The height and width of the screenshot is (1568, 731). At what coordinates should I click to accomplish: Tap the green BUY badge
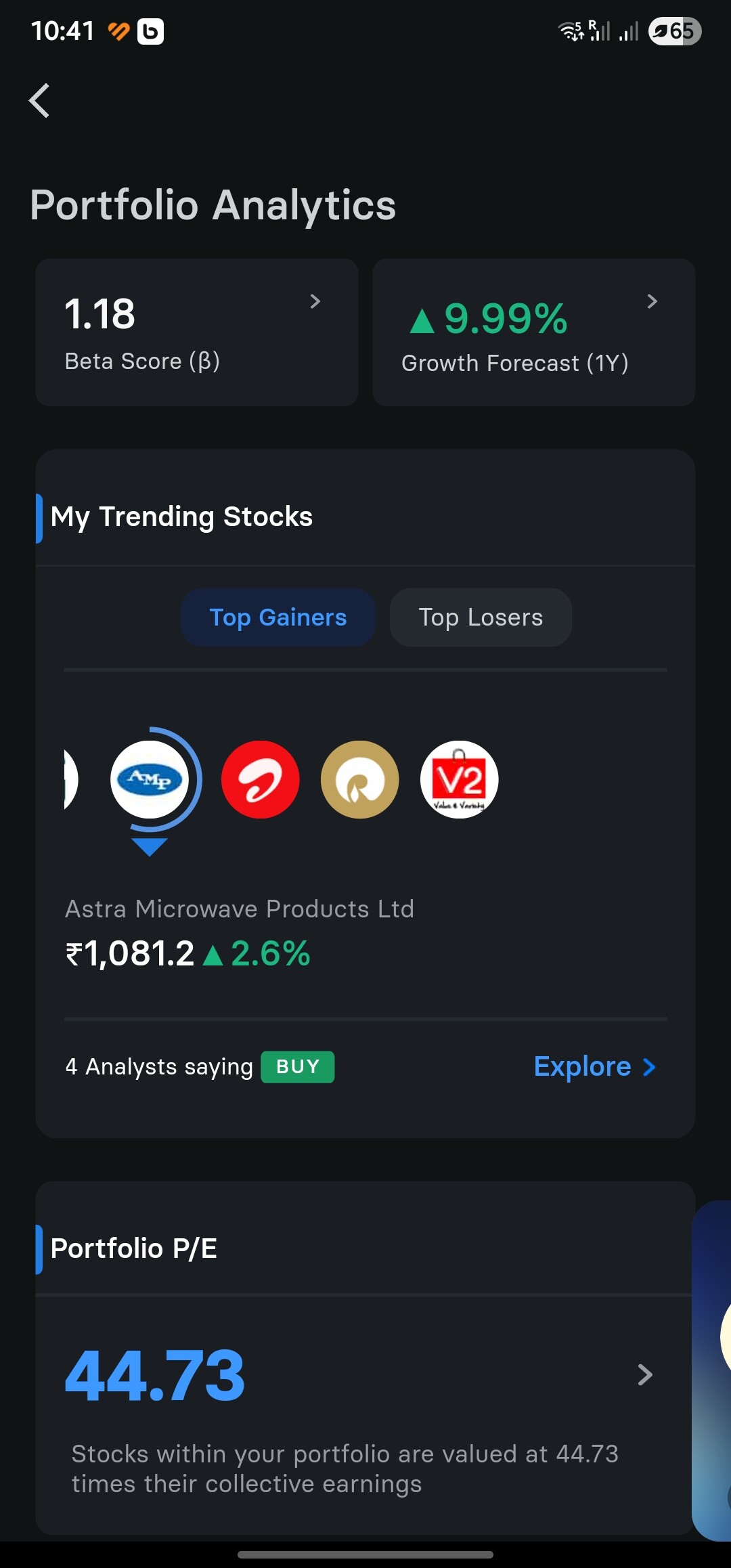pos(298,1067)
